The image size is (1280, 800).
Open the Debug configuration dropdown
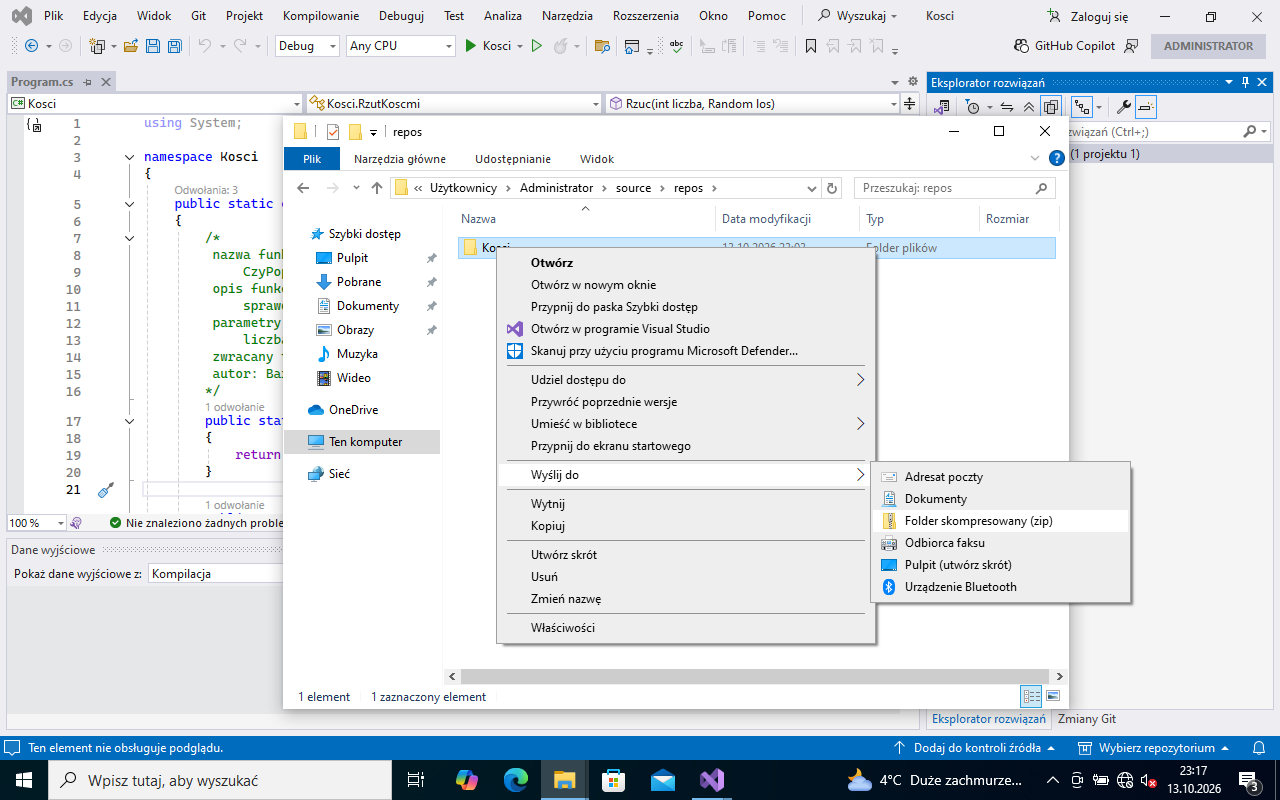pyautogui.click(x=308, y=46)
